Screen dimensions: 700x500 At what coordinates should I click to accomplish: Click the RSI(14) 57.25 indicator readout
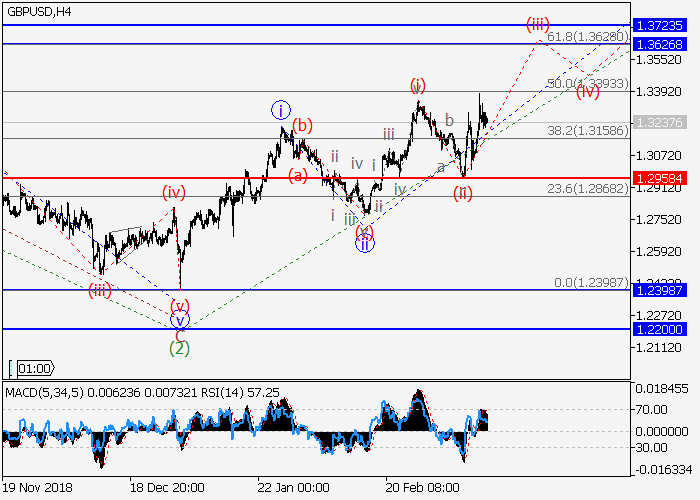[x=240, y=393]
